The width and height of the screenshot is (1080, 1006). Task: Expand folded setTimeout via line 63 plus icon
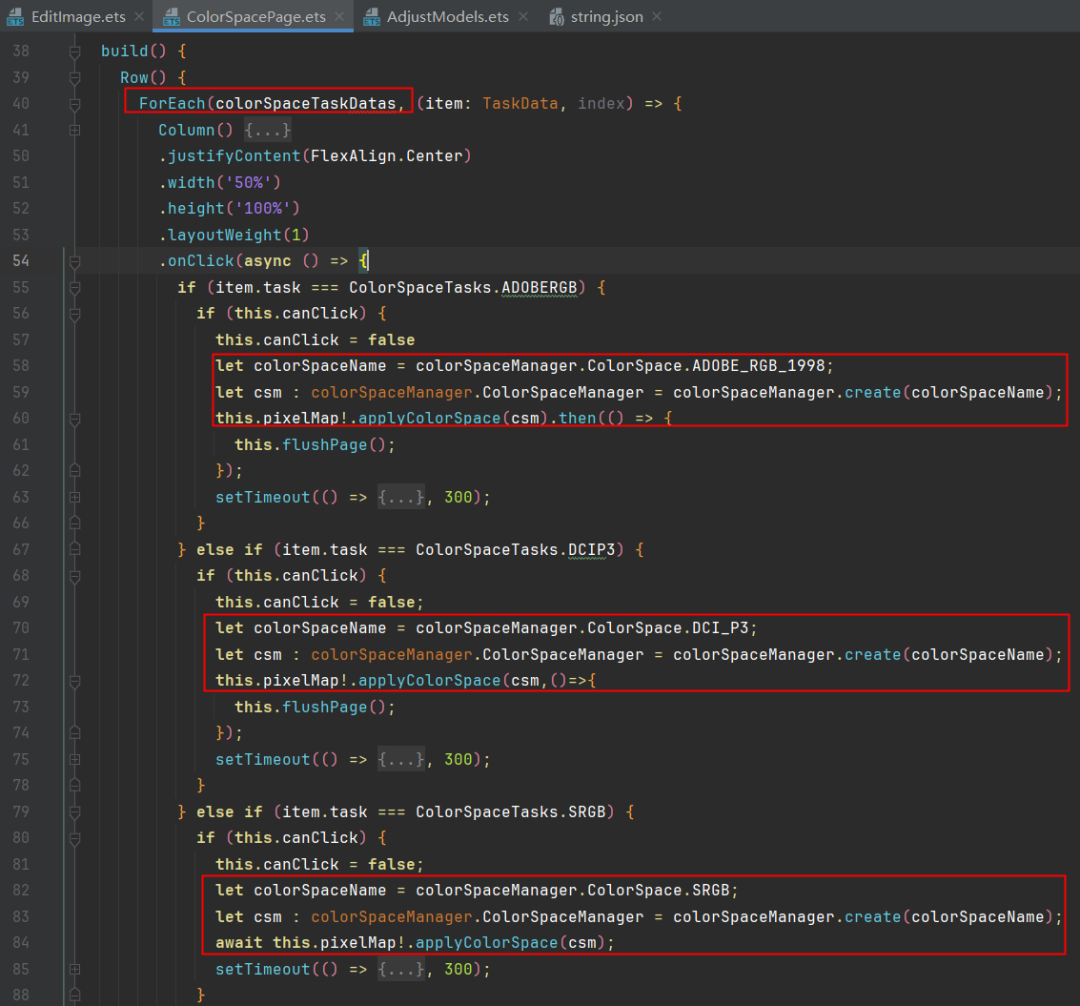click(x=74, y=497)
